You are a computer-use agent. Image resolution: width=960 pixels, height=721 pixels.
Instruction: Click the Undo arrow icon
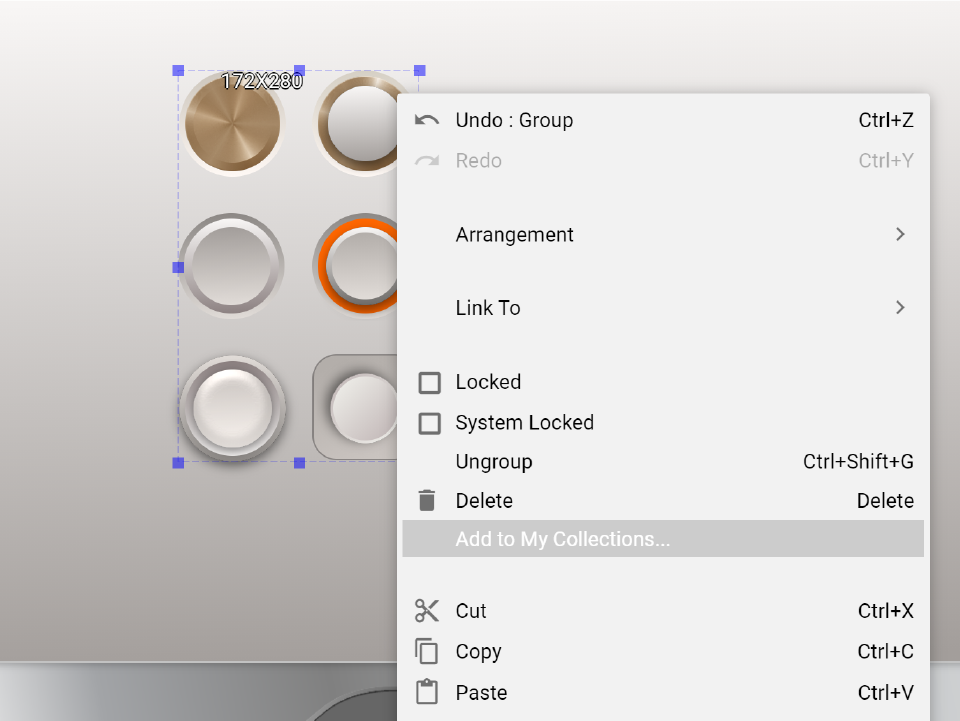[x=427, y=120]
